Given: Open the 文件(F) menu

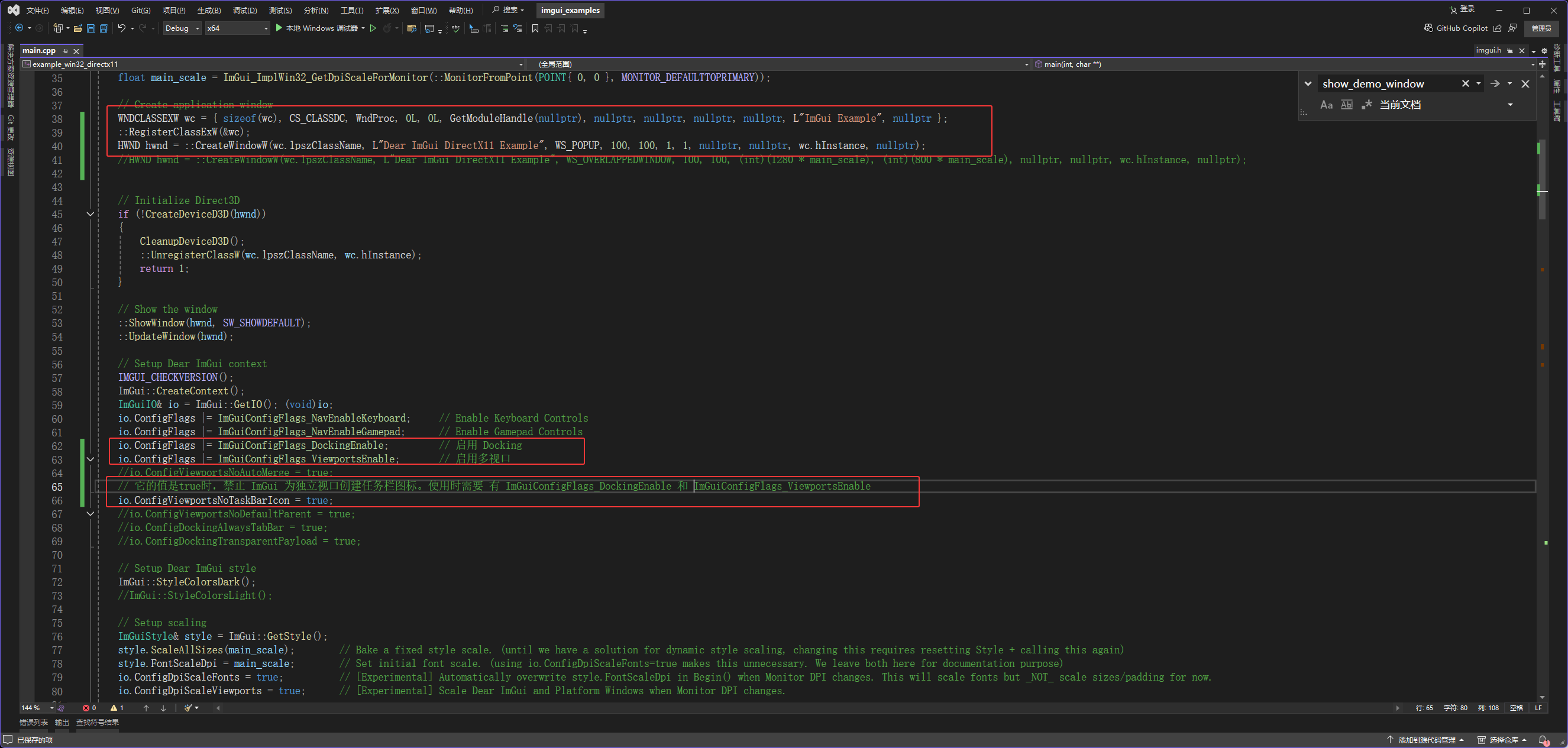Looking at the screenshot, I should coord(38,10).
